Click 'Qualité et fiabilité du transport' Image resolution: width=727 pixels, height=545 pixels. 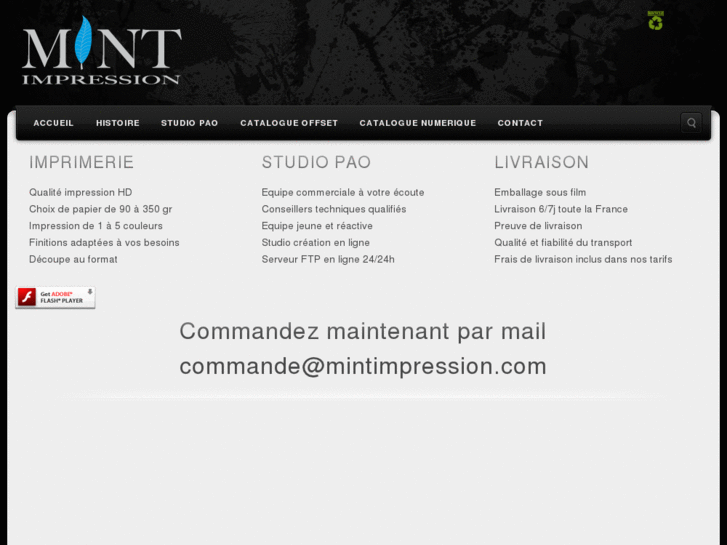(x=563, y=243)
